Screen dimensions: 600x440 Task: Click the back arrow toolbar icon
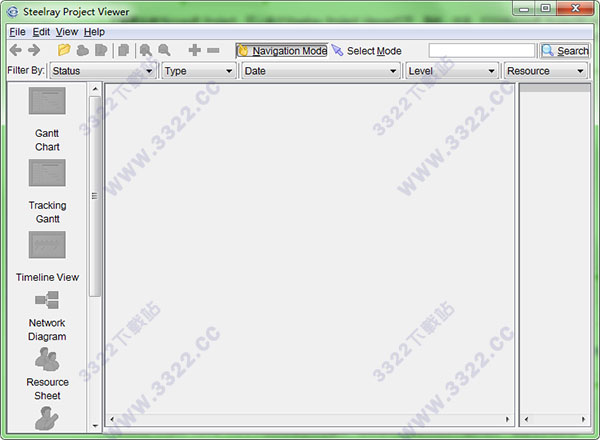coord(16,50)
